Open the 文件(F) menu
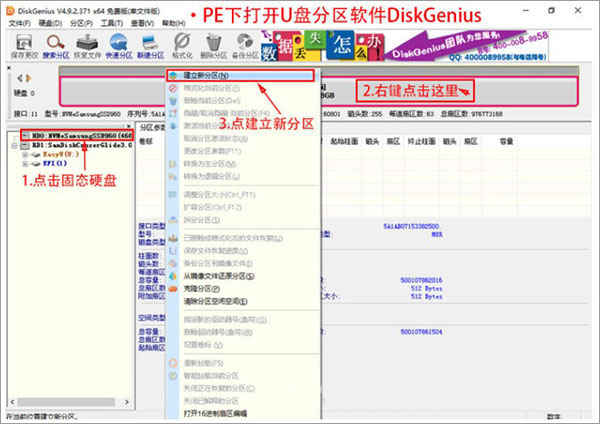Image resolution: width=600 pixels, height=424 pixels. click(20, 23)
